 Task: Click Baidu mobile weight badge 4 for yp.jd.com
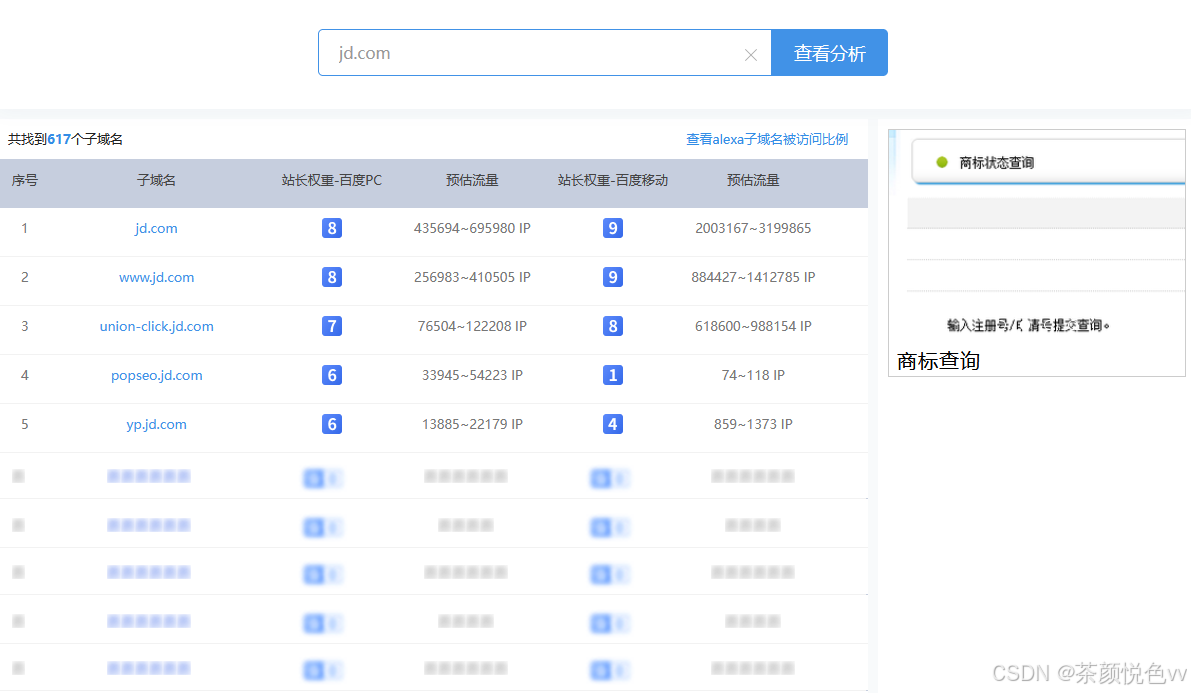[x=613, y=424]
